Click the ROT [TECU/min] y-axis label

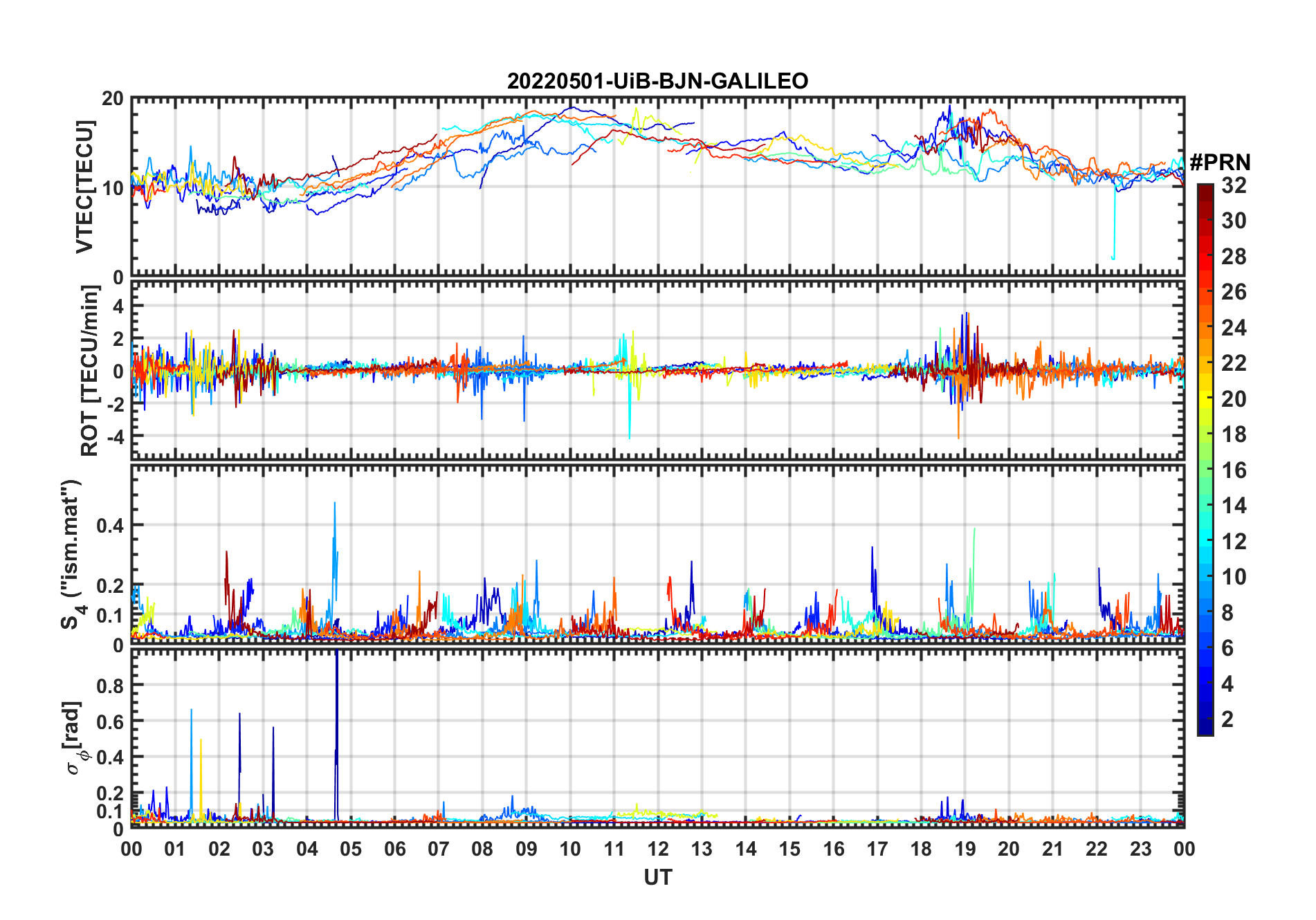90,371
